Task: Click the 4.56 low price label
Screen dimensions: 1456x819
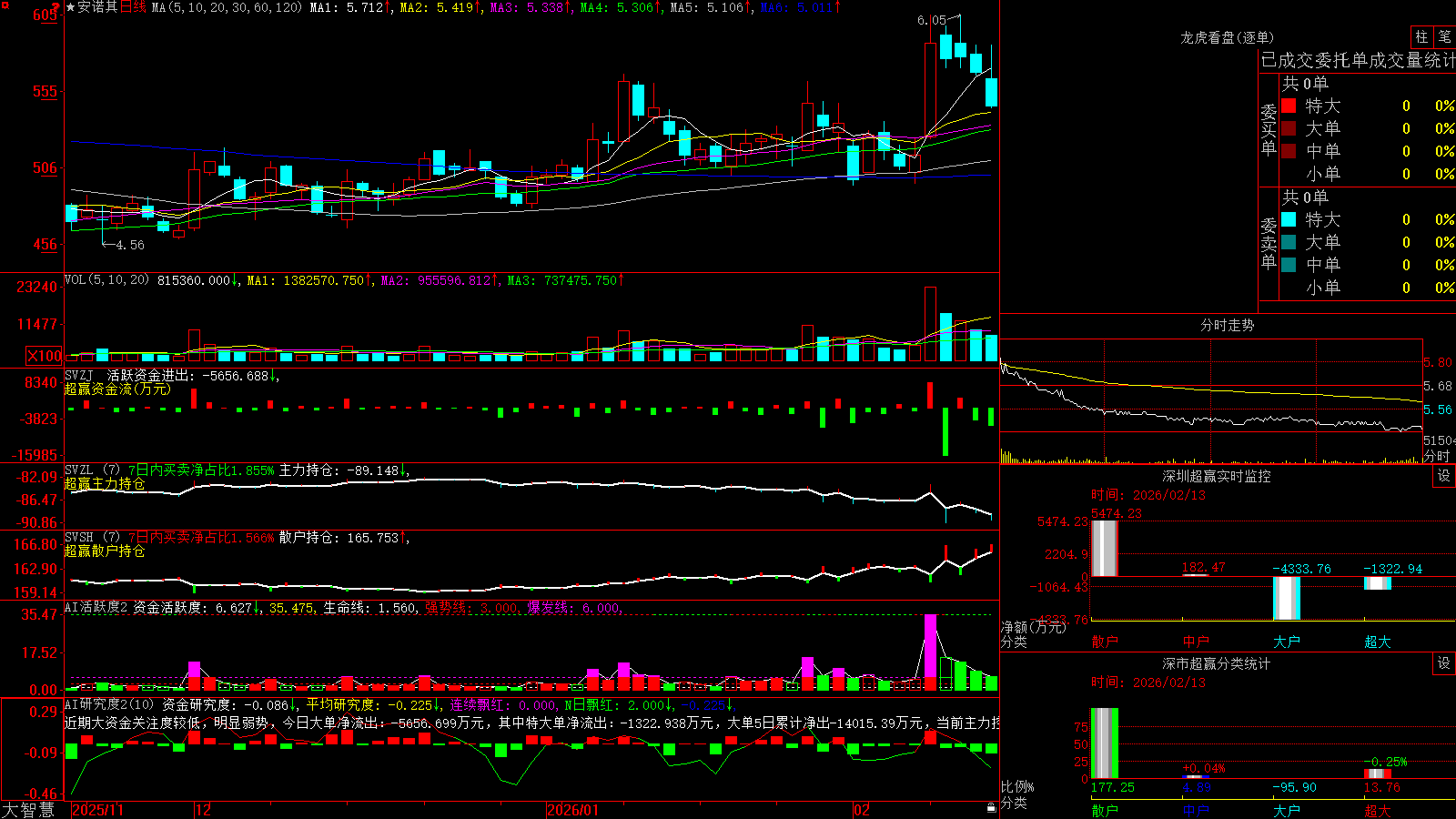Action: pyautogui.click(x=129, y=245)
